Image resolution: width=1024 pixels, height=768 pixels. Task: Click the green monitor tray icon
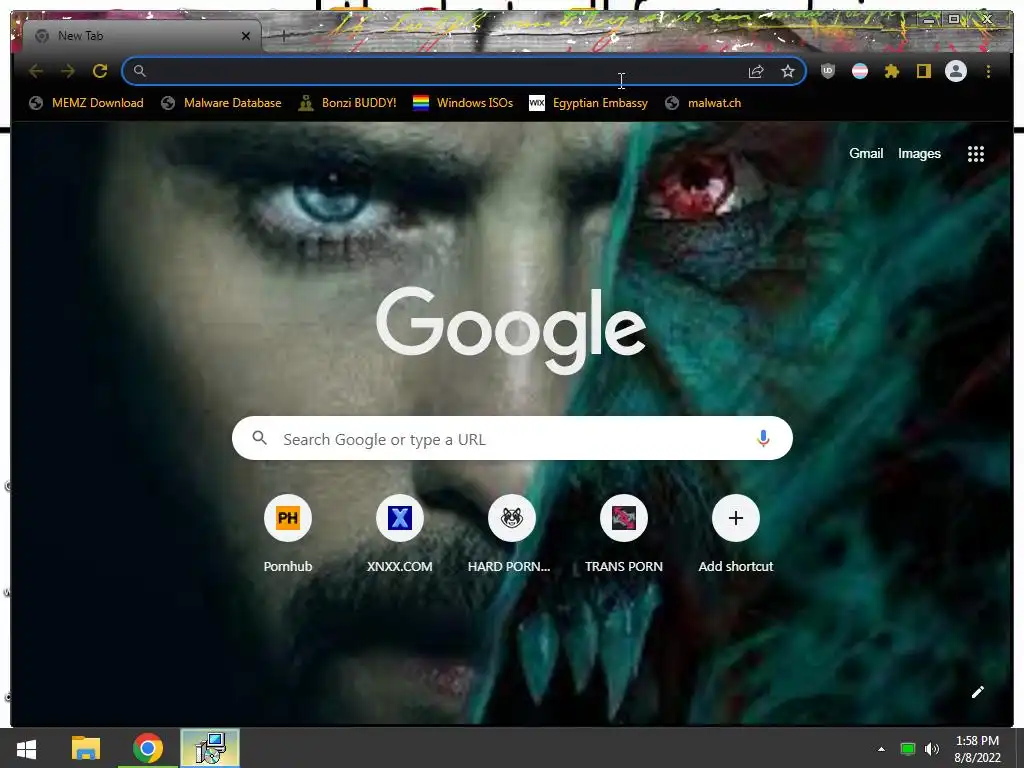pos(908,749)
